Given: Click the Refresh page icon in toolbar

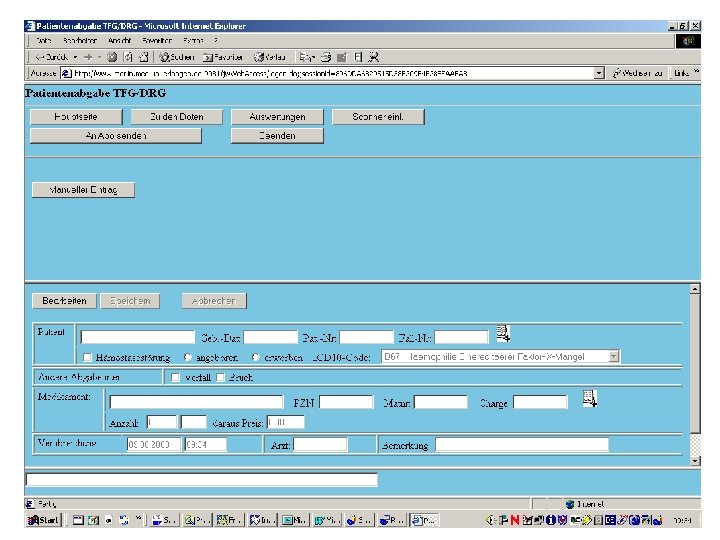Looking at the screenshot, I should pyautogui.click(x=128, y=57).
